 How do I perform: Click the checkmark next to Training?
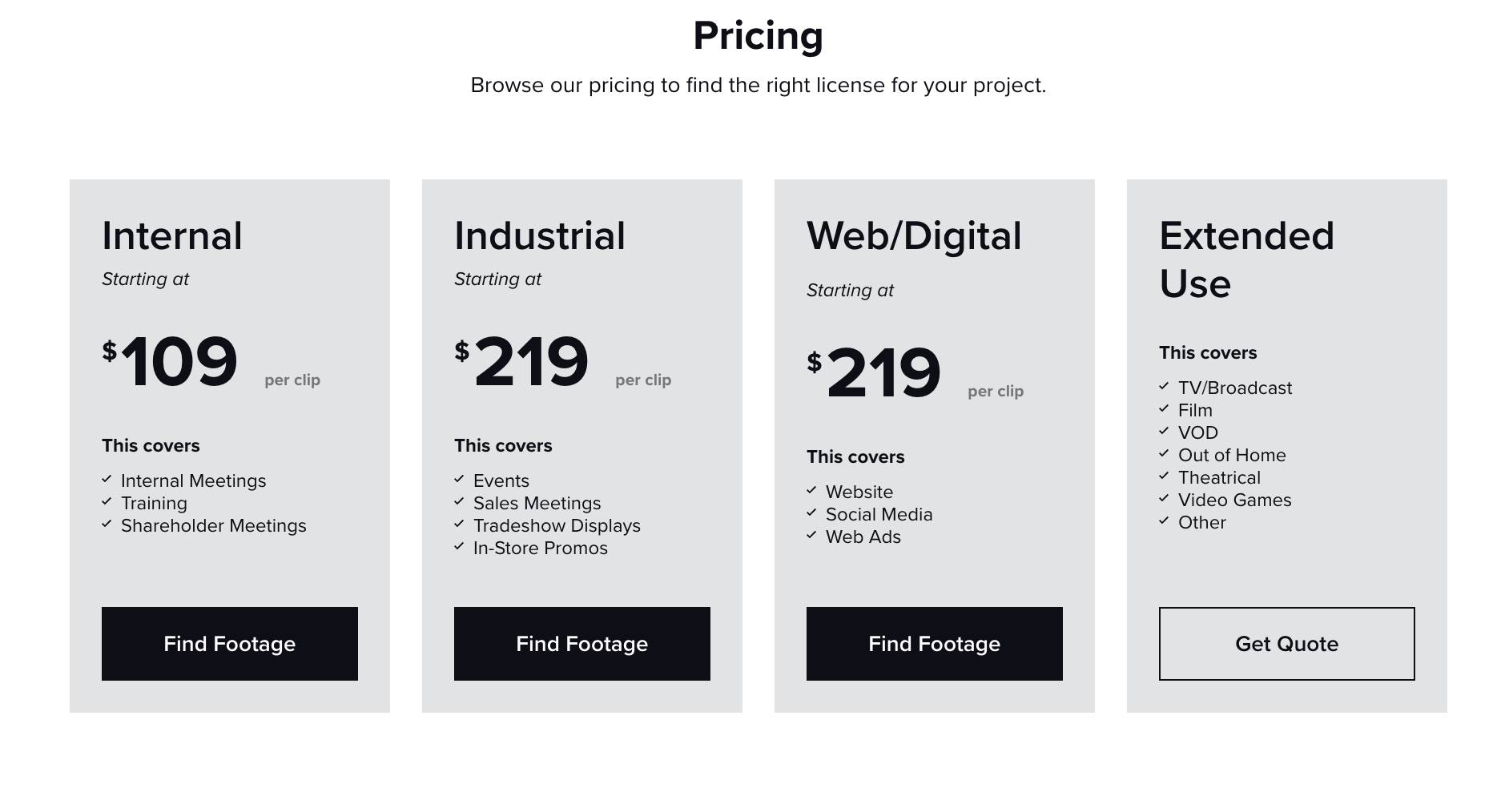107,502
